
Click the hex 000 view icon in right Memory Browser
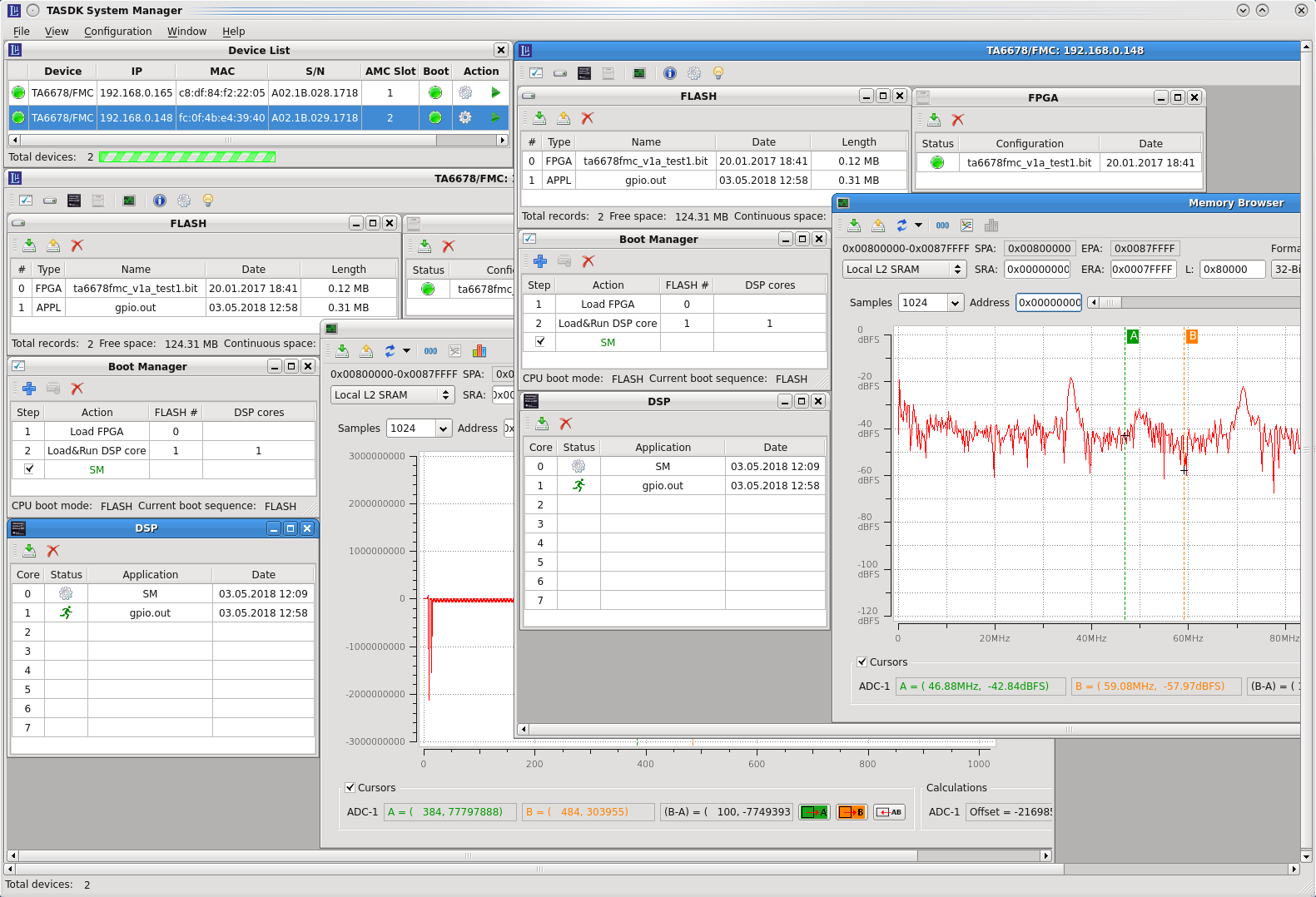click(942, 225)
